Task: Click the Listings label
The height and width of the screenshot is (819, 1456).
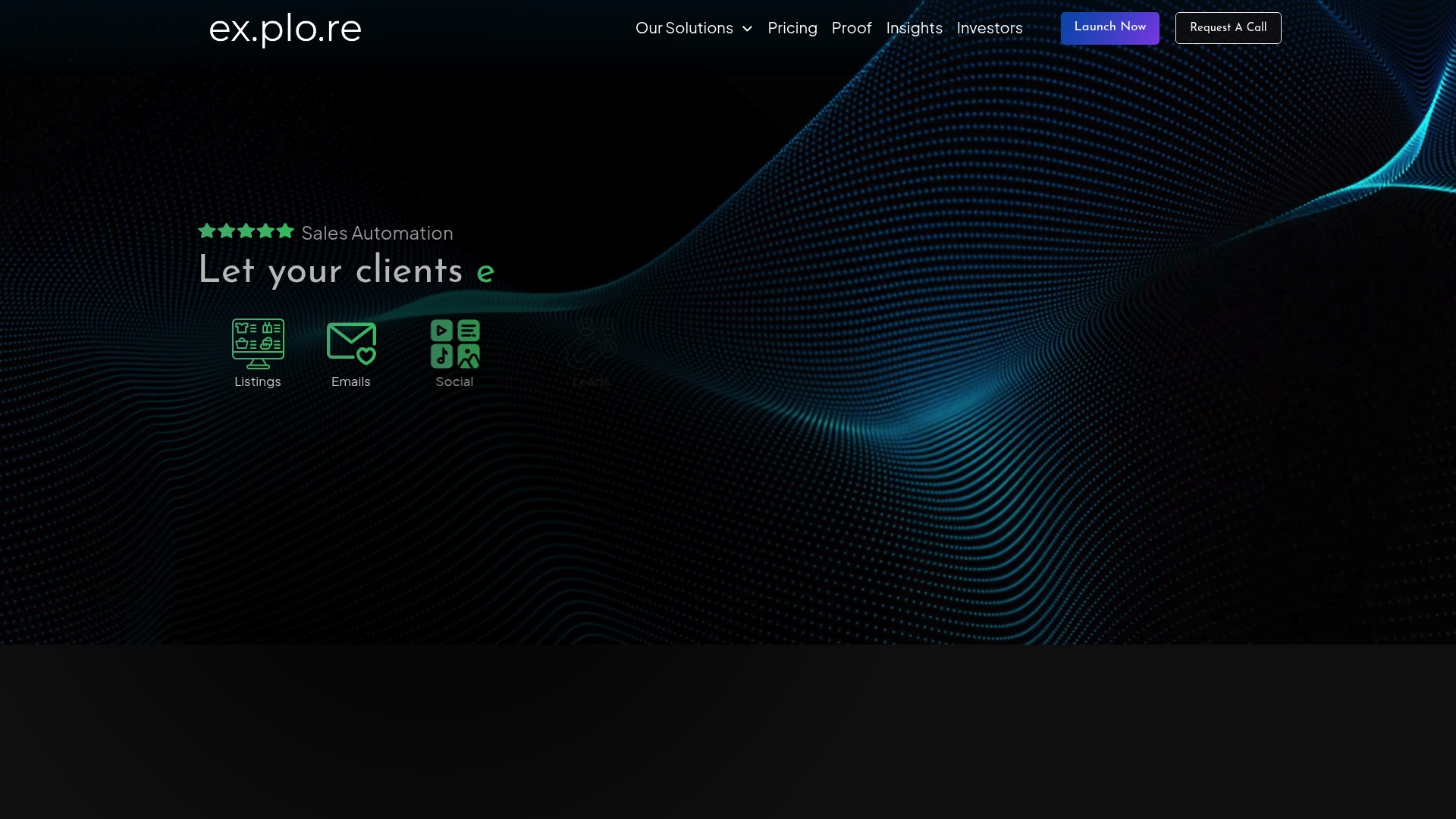Action: point(258,382)
